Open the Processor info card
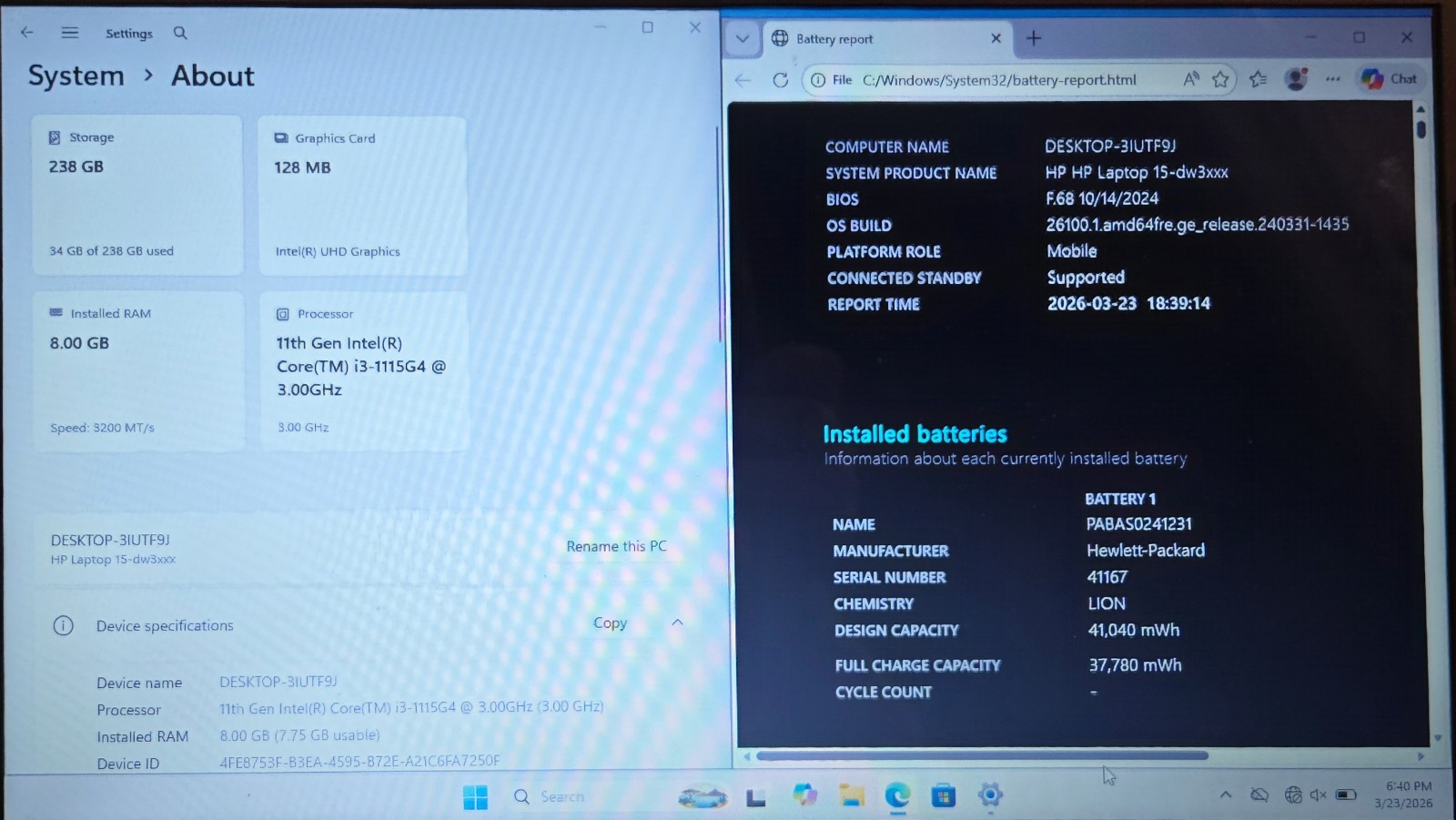Image resolution: width=1456 pixels, height=820 pixels. coord(364,371)
